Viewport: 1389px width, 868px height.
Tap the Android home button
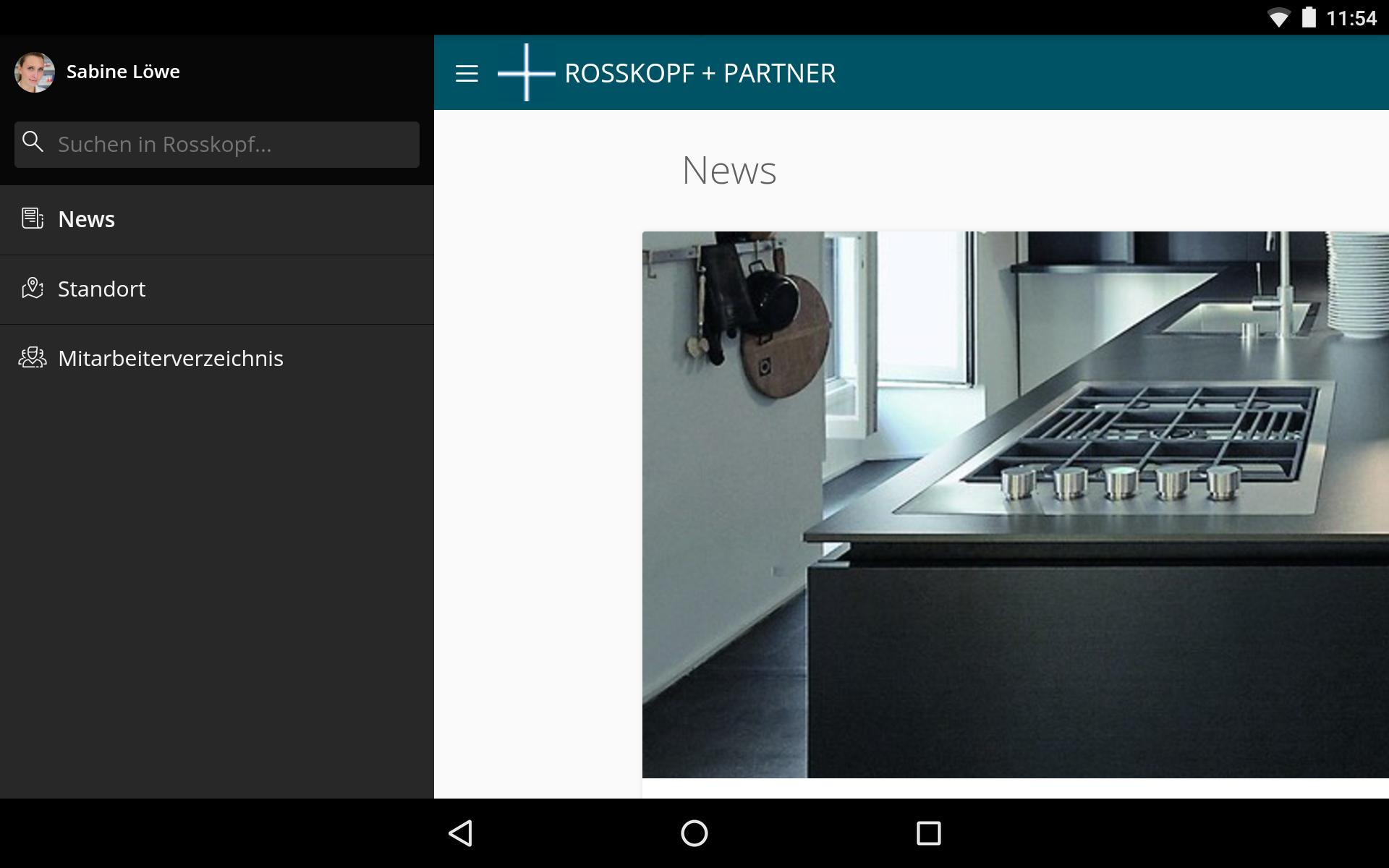[694, 833]
